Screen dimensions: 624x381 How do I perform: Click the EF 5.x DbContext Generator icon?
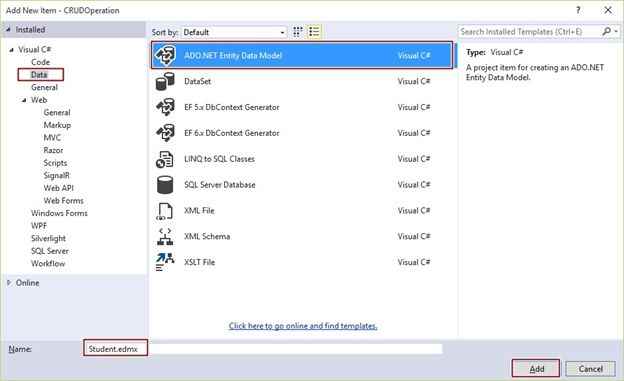[165, 107]
